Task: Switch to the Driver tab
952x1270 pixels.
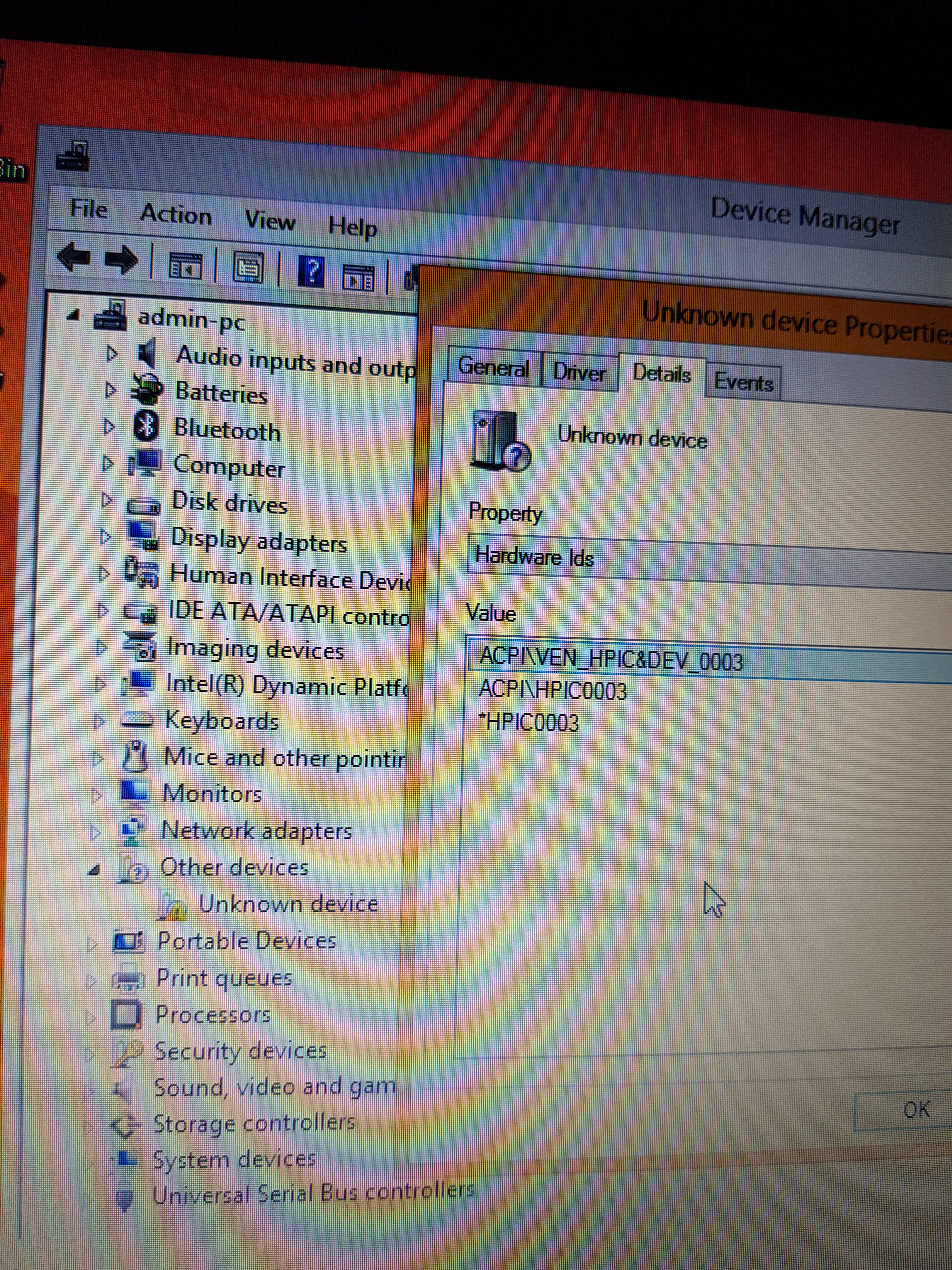Action: tap(579, 373)
